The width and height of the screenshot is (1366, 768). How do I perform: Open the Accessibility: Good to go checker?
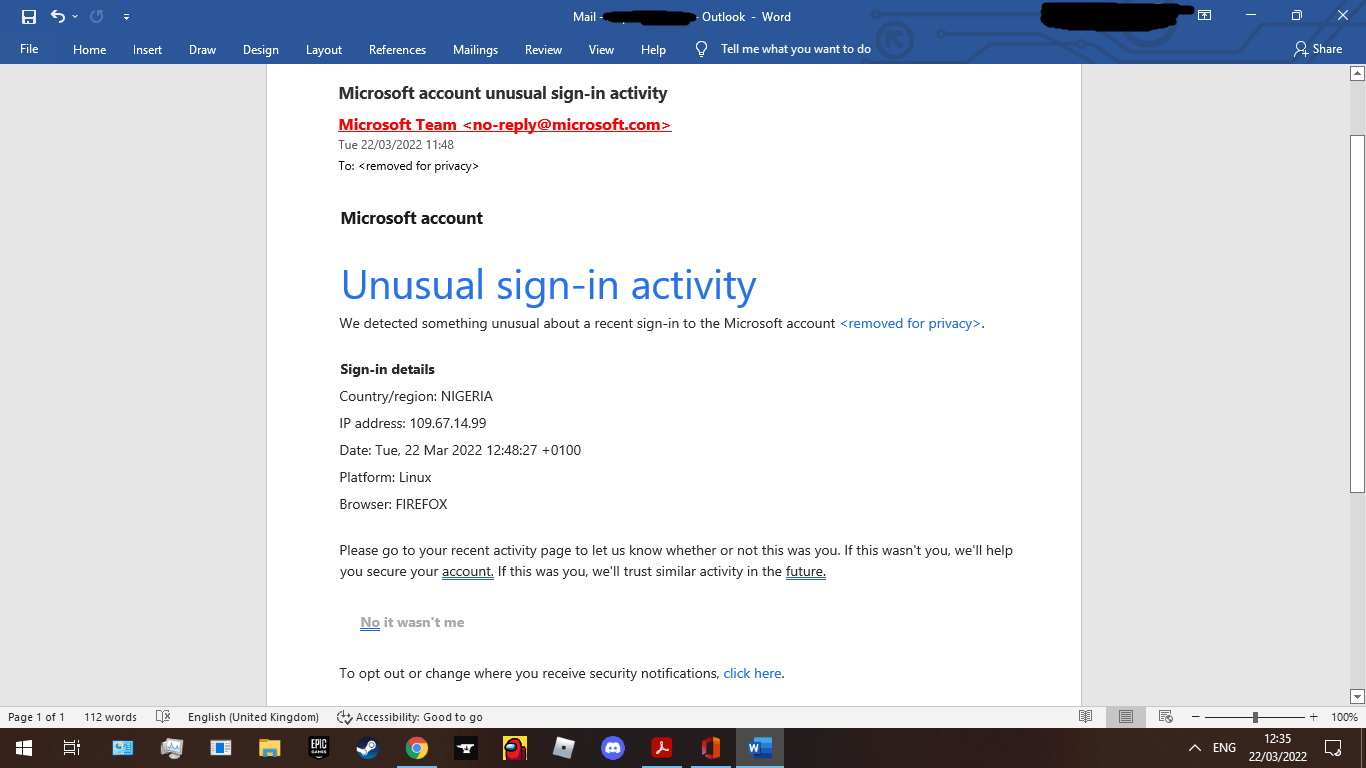coord(410,717)
